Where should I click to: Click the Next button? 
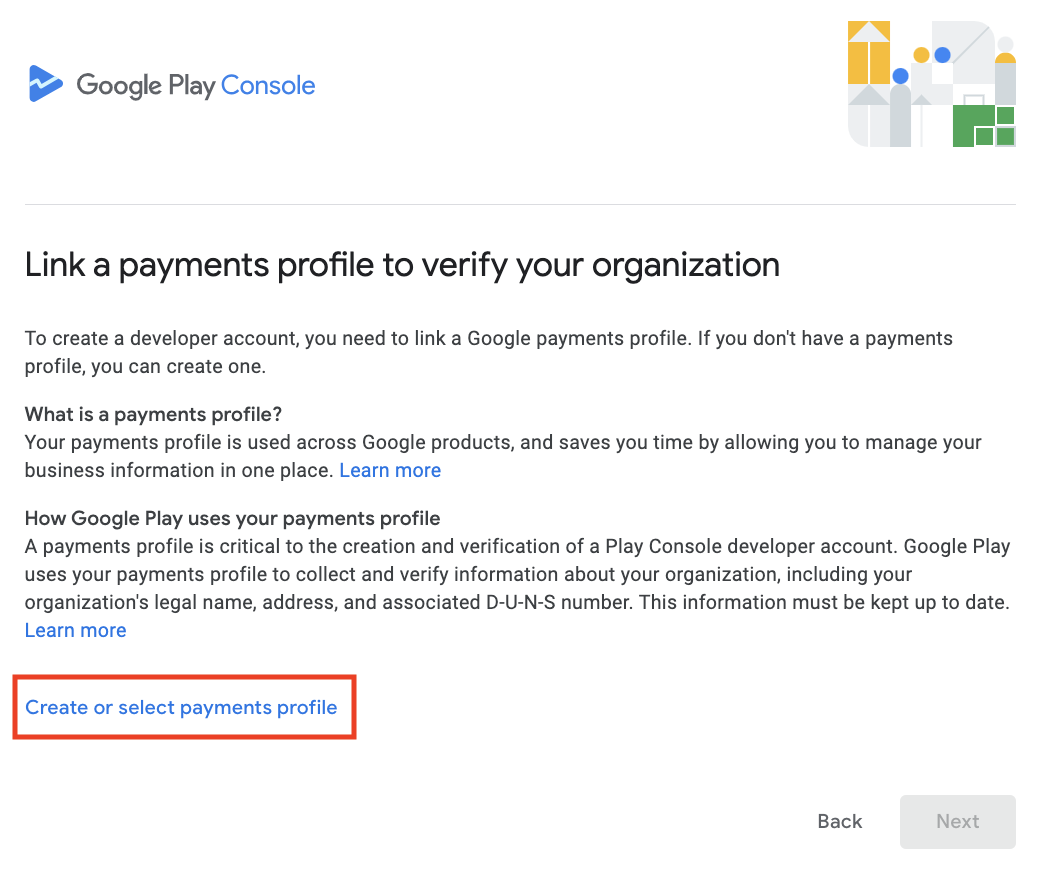click(x=957, y=821)
